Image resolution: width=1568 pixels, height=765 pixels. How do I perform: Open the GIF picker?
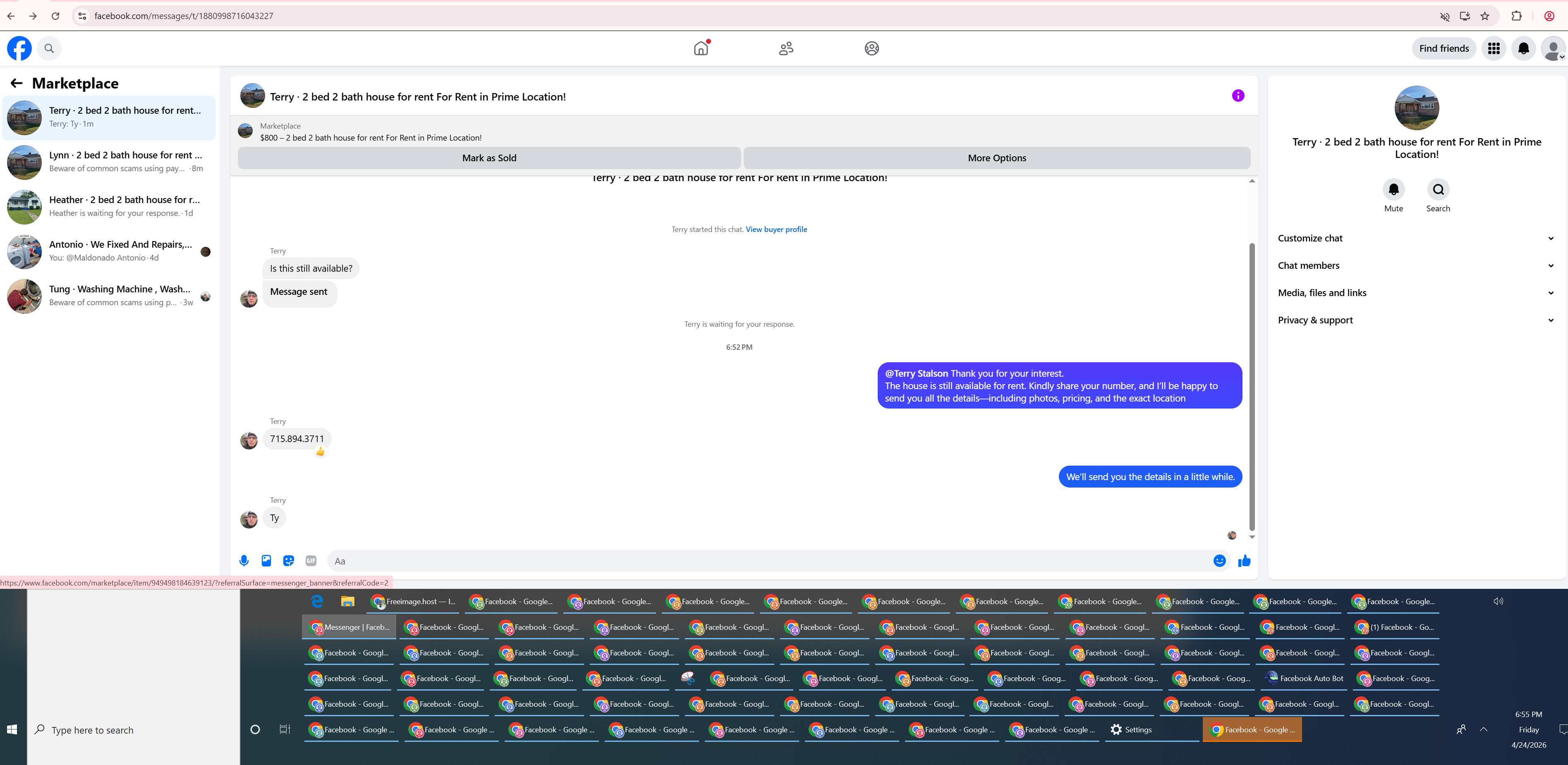point(311,560)
